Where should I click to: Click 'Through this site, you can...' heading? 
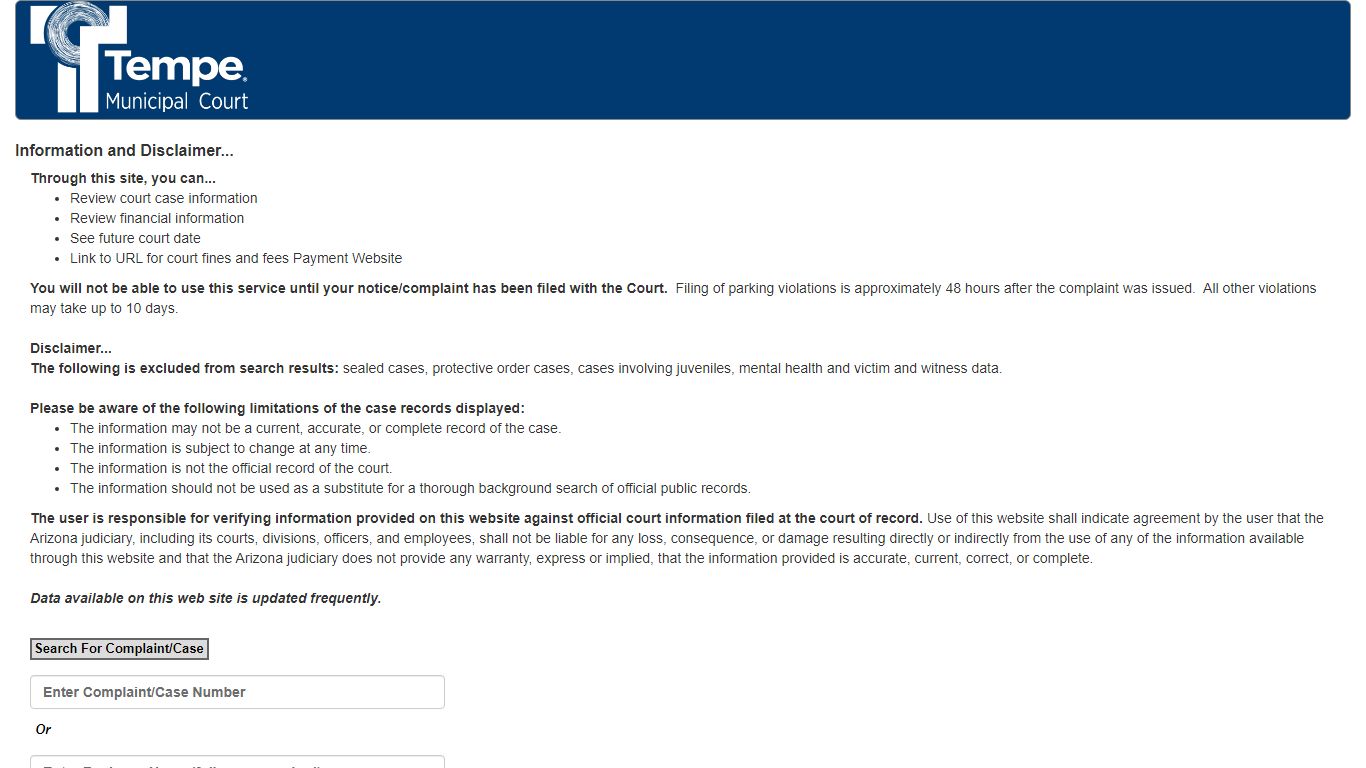click(123, 178)
